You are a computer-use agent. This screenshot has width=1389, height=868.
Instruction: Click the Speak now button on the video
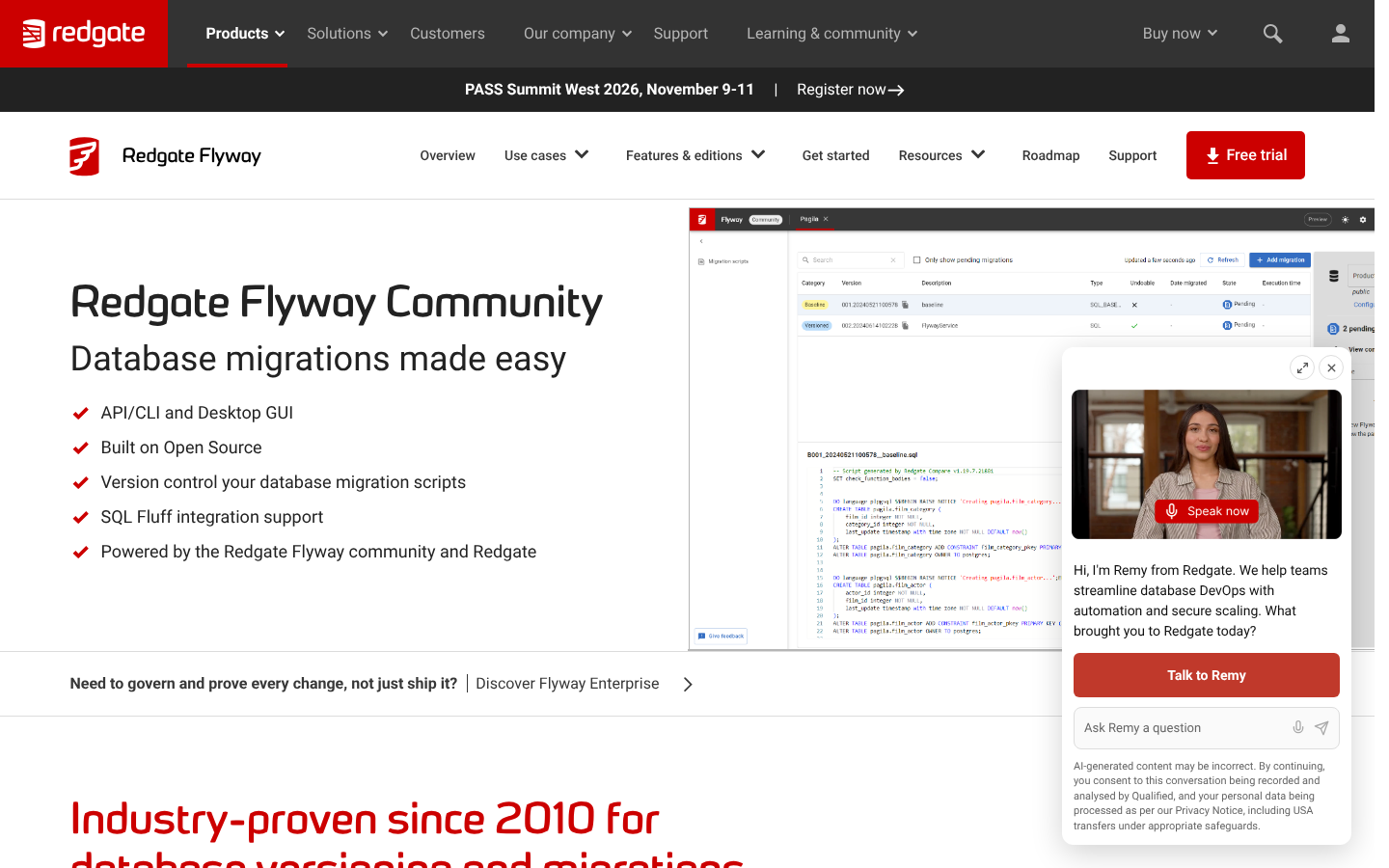(x=1207, y=511)
